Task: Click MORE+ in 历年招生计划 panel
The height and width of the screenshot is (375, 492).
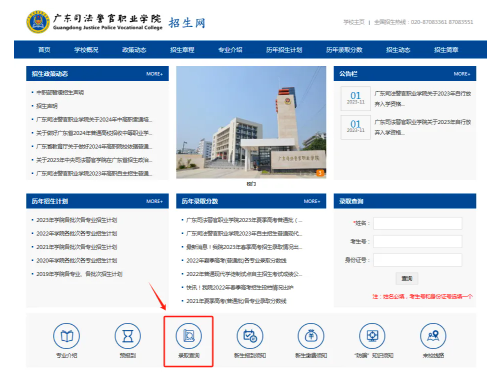Action: [154, 201]
